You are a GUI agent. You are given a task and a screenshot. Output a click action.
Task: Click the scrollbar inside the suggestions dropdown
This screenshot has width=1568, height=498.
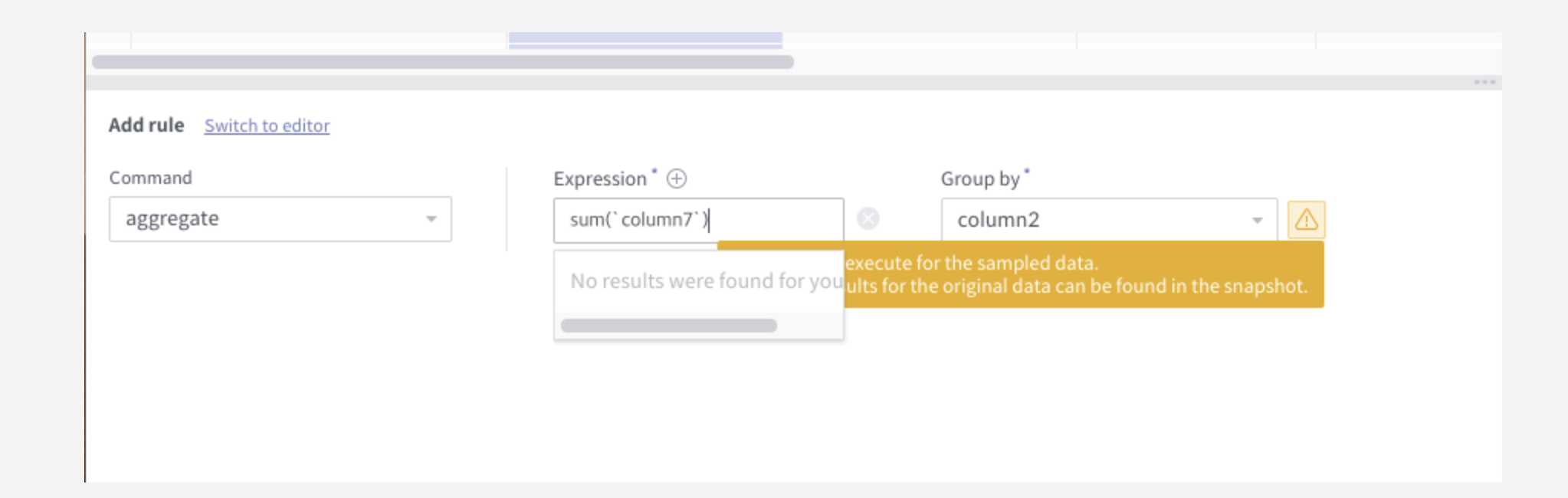669,325
